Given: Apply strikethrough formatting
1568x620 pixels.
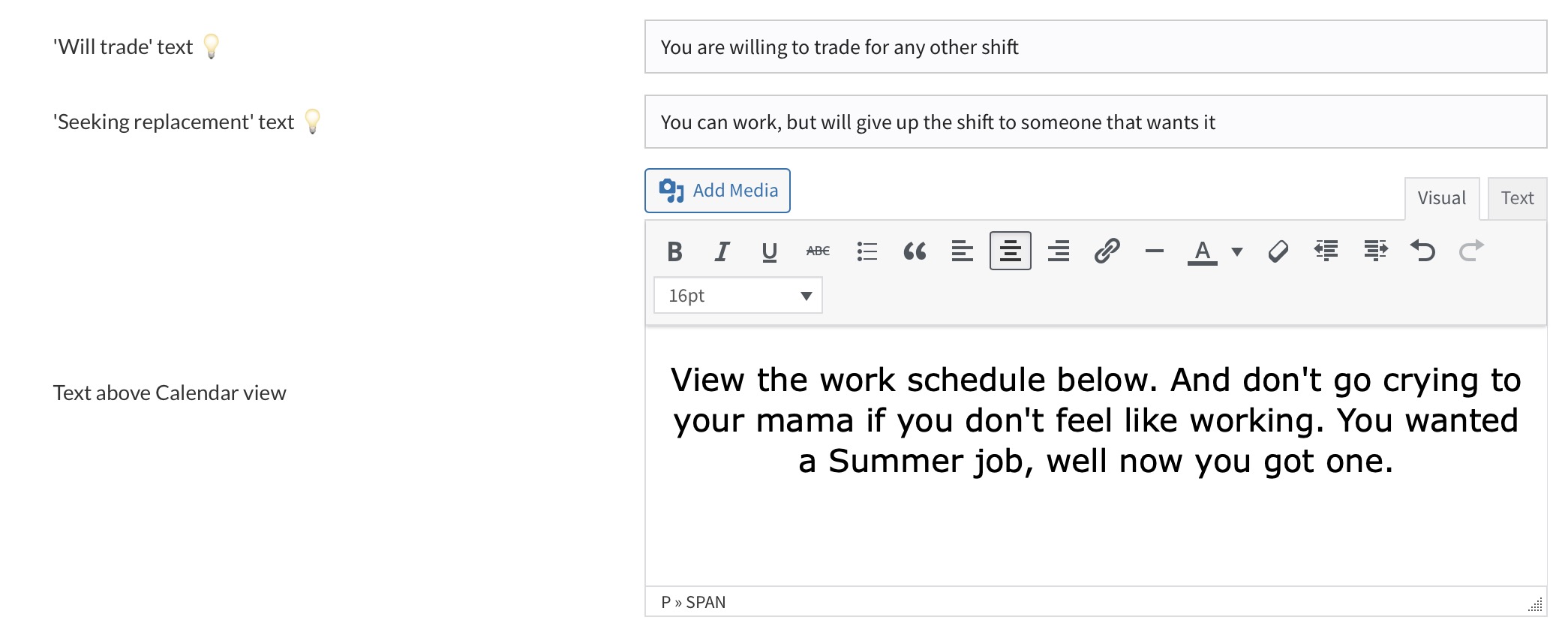Looking at the screenshot, I should 818,251.
